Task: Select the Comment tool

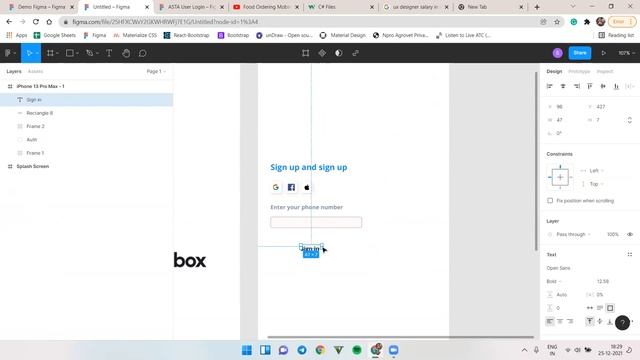Action: pyautogui.click(x=142, y=53)
